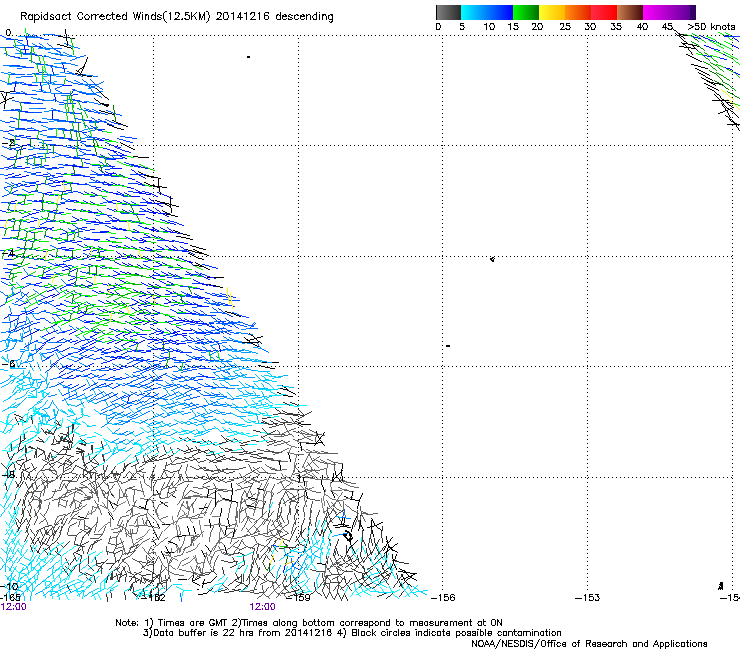Click the legend tick label 40
Screen dimensions: 740x650
pyautogui.click(x=642, y=27)
